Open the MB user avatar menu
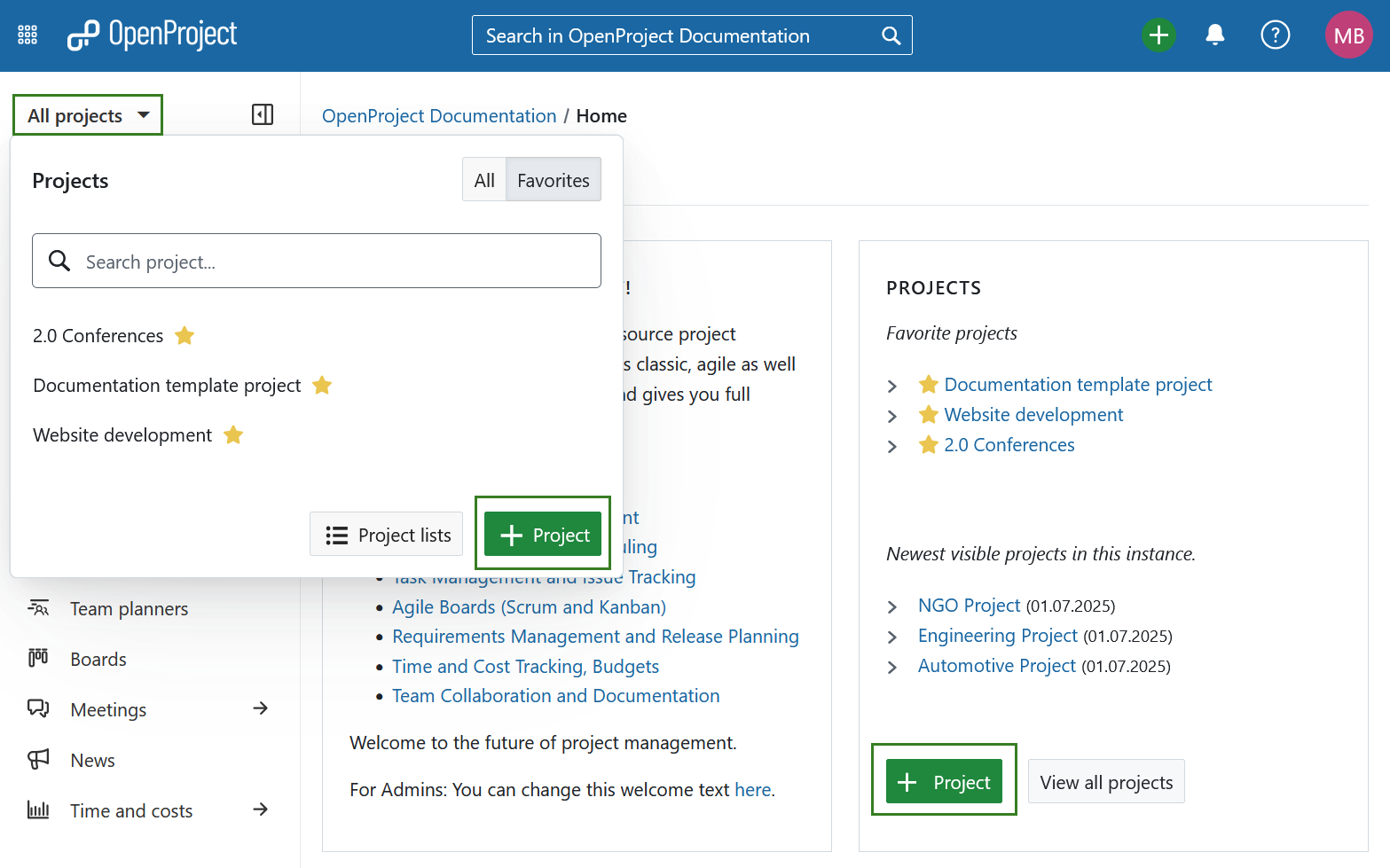 [x=1348, y=35]
